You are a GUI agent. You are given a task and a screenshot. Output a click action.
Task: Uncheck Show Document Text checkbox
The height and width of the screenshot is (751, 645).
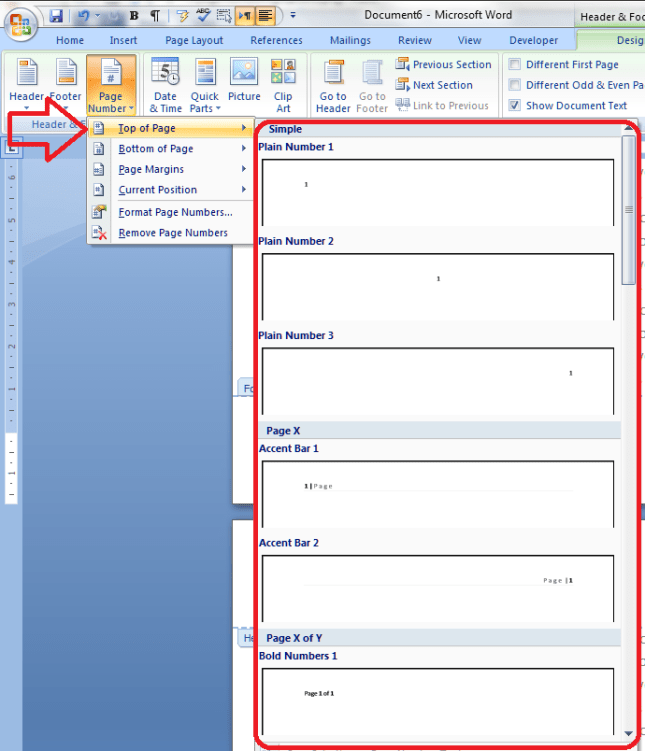(514, 105)
